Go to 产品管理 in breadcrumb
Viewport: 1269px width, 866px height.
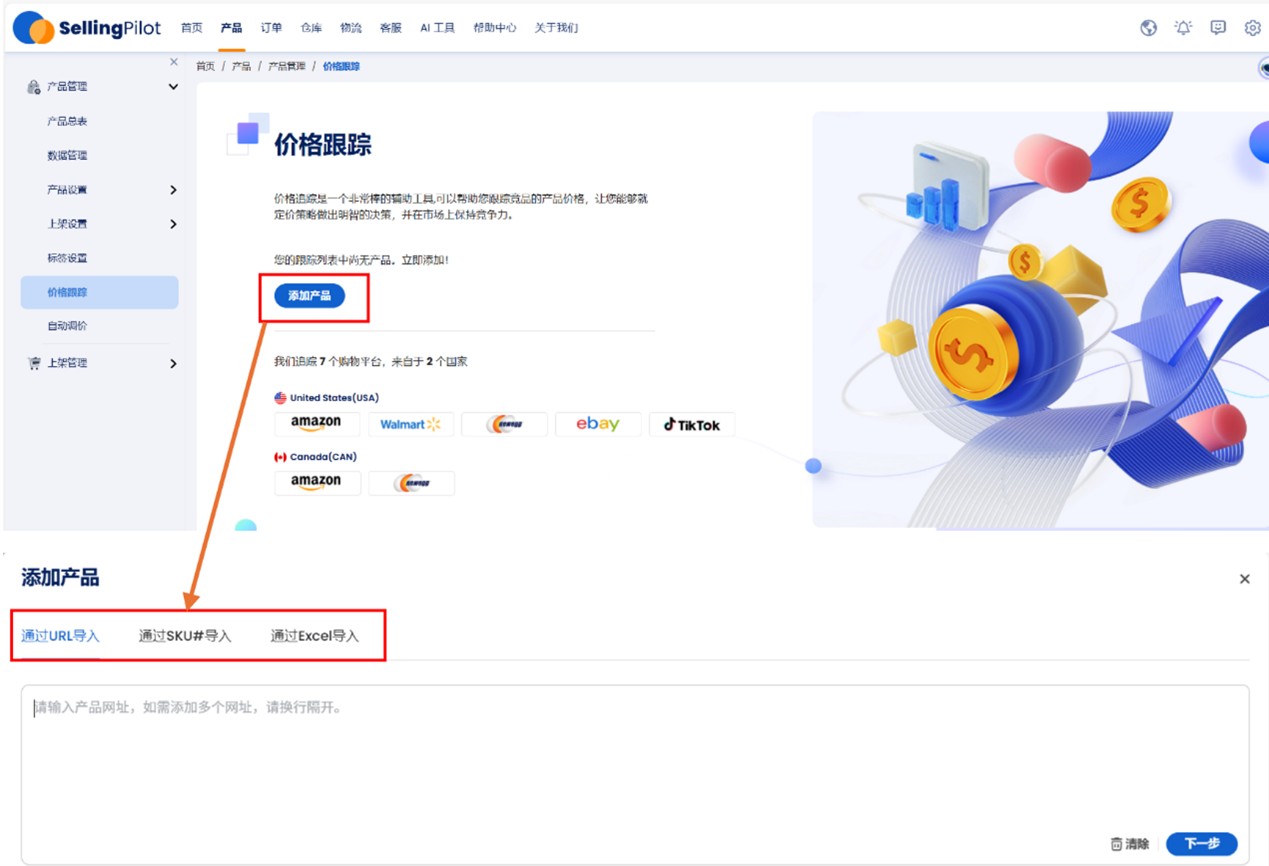(x=287, y=67)
